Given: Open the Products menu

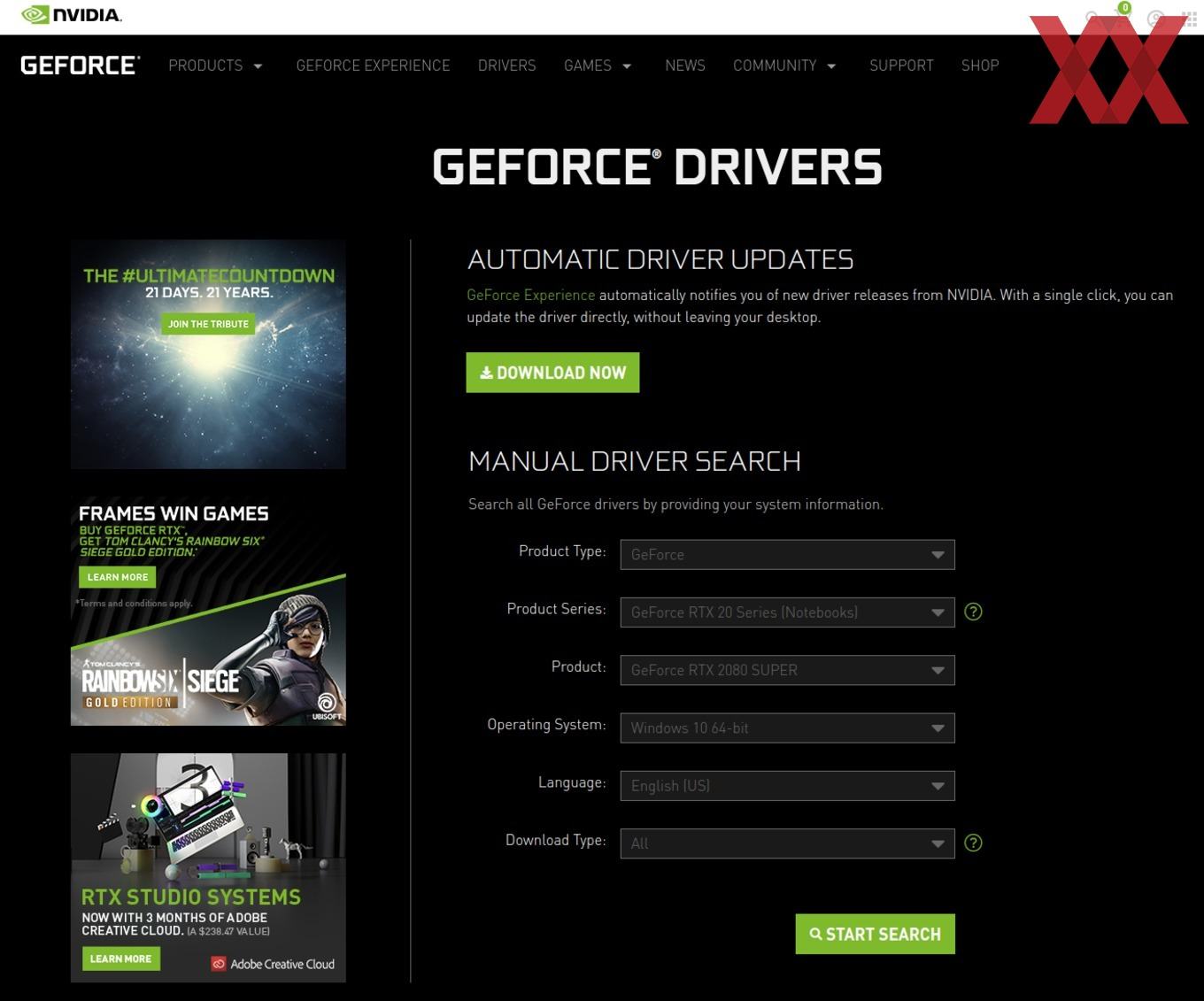Looking at the screenshot, I should pyautogui.click(x=215, y=65).
